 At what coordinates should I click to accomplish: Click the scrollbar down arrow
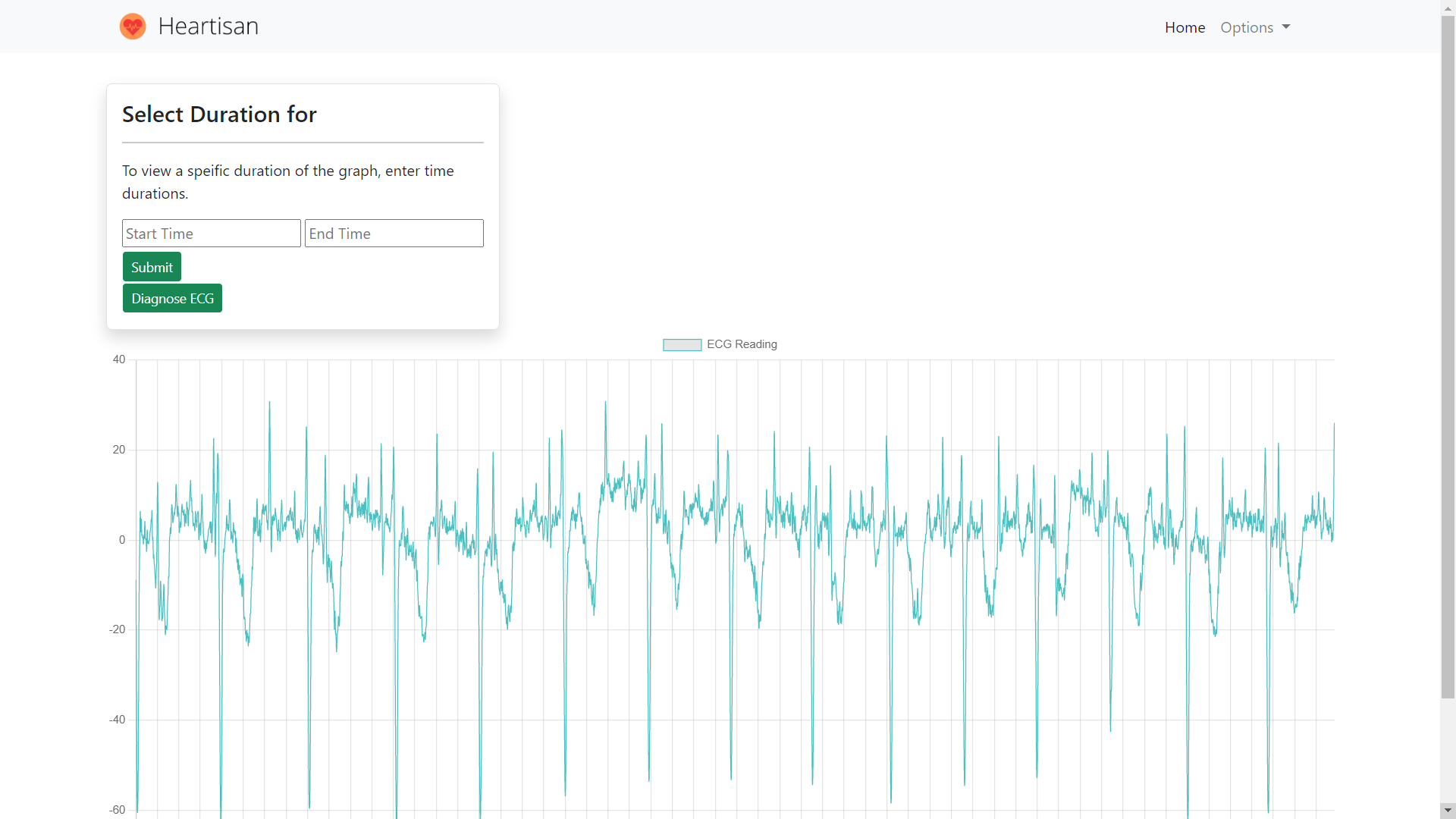(x=1448, y=811)
